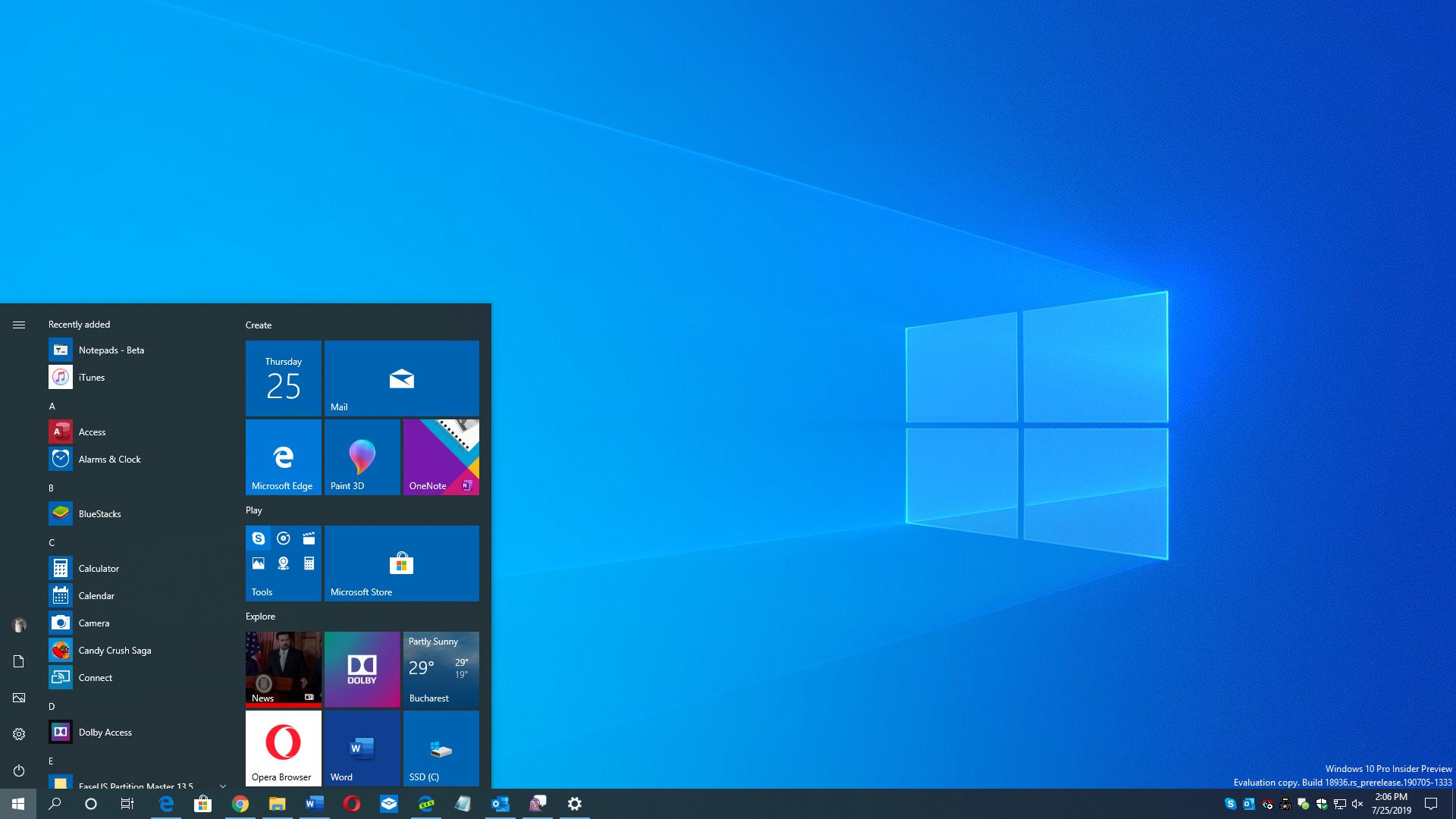Image resolution: width=1456 pixels, height=819 pixels.
Task: Expand the Tools tile group
Action: click(x=283, y=562)
